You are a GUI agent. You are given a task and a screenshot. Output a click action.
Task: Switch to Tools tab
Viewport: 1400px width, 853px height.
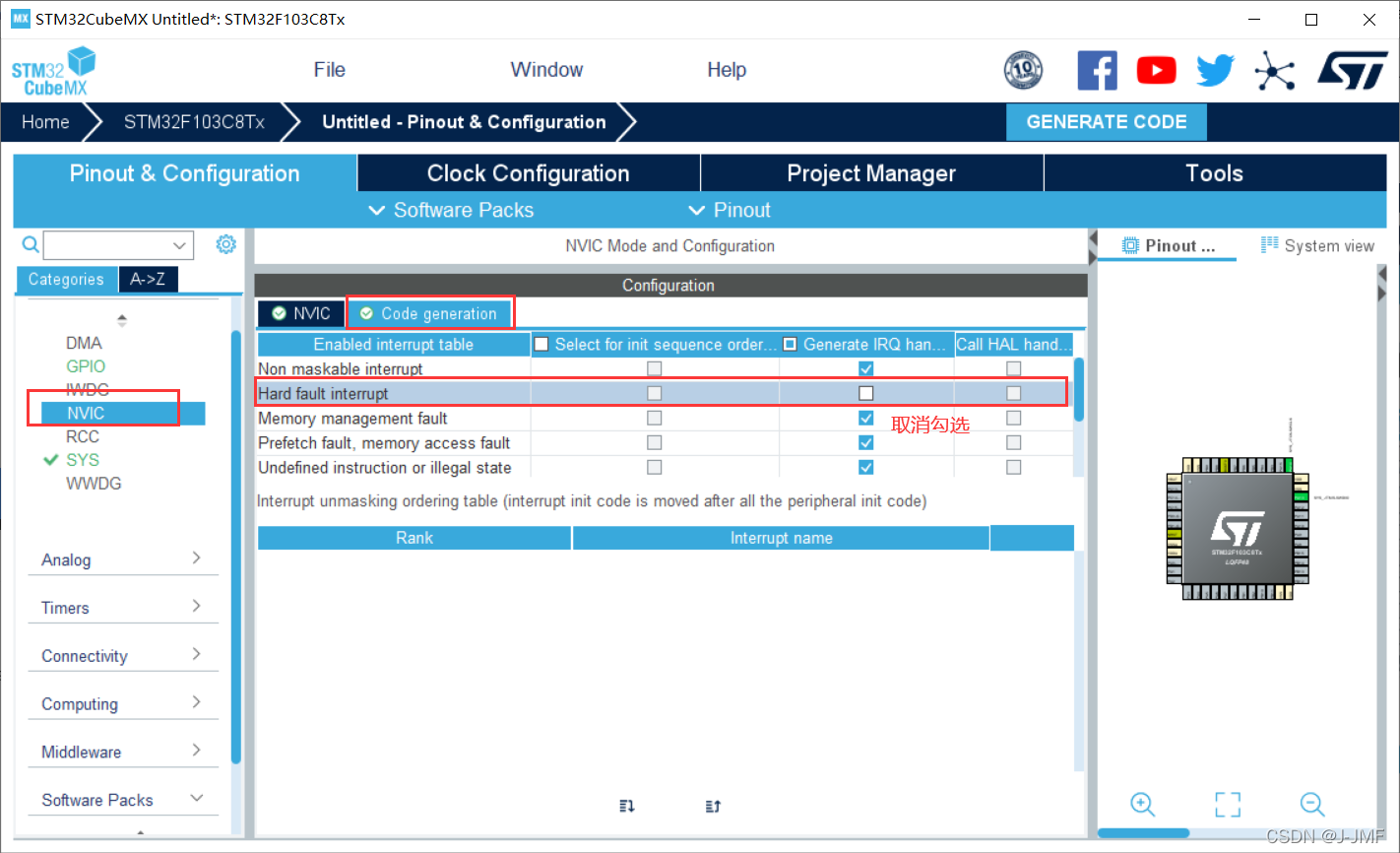[1215, 173]
